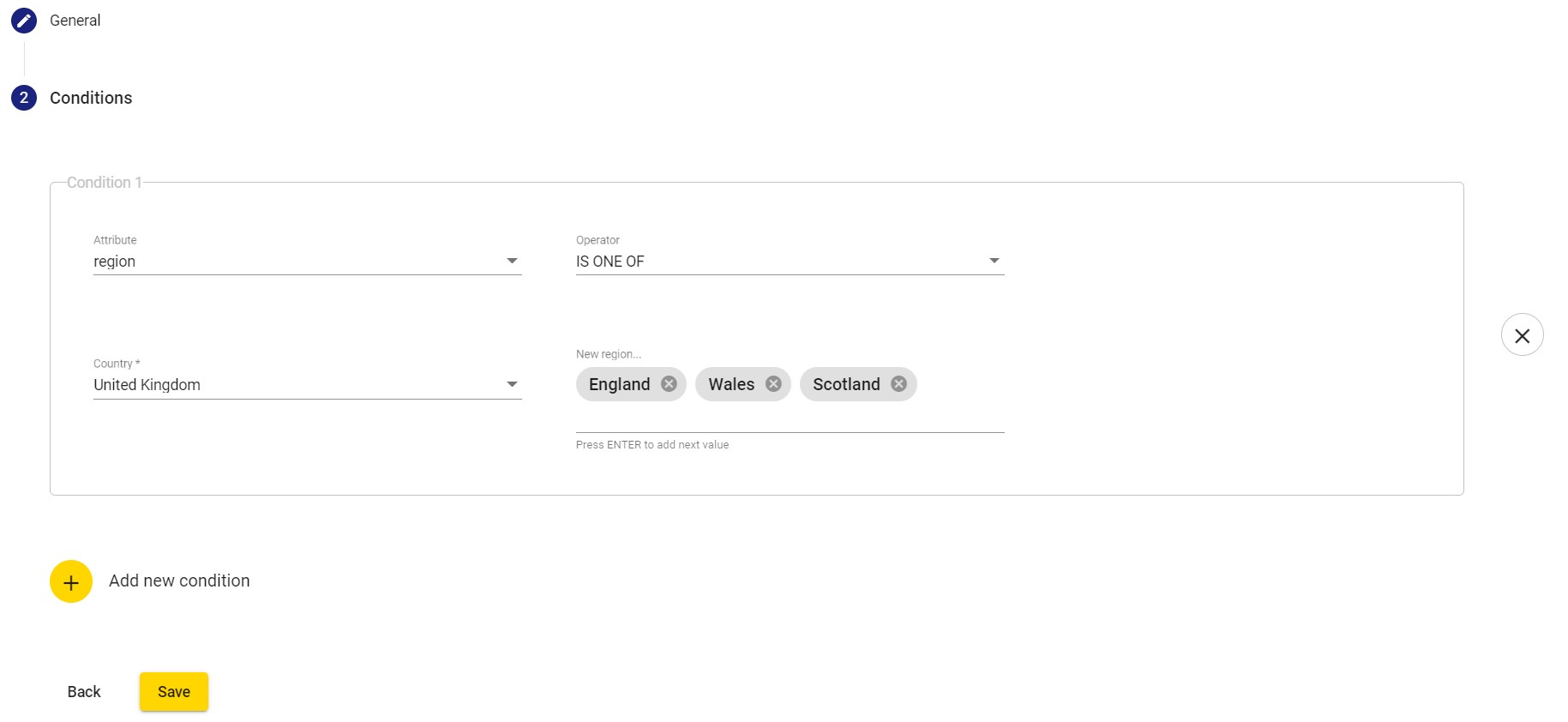Remove the England chip
The width and height of the screenshot is (1568, 722).
[x=669, y=384]
